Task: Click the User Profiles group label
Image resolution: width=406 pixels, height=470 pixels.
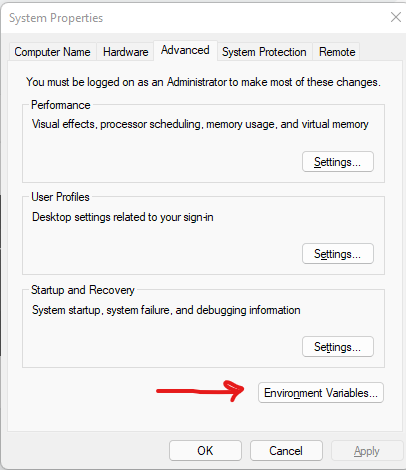Action: coord(60,197)
